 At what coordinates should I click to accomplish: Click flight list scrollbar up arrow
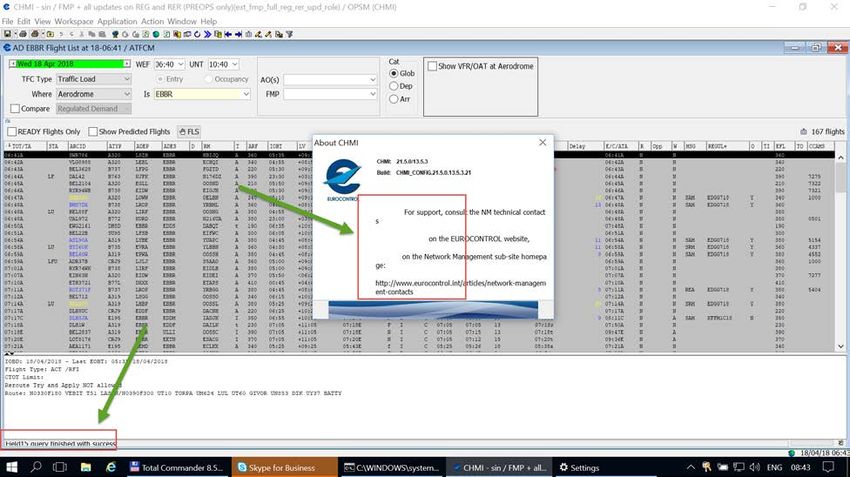[840, 157]
